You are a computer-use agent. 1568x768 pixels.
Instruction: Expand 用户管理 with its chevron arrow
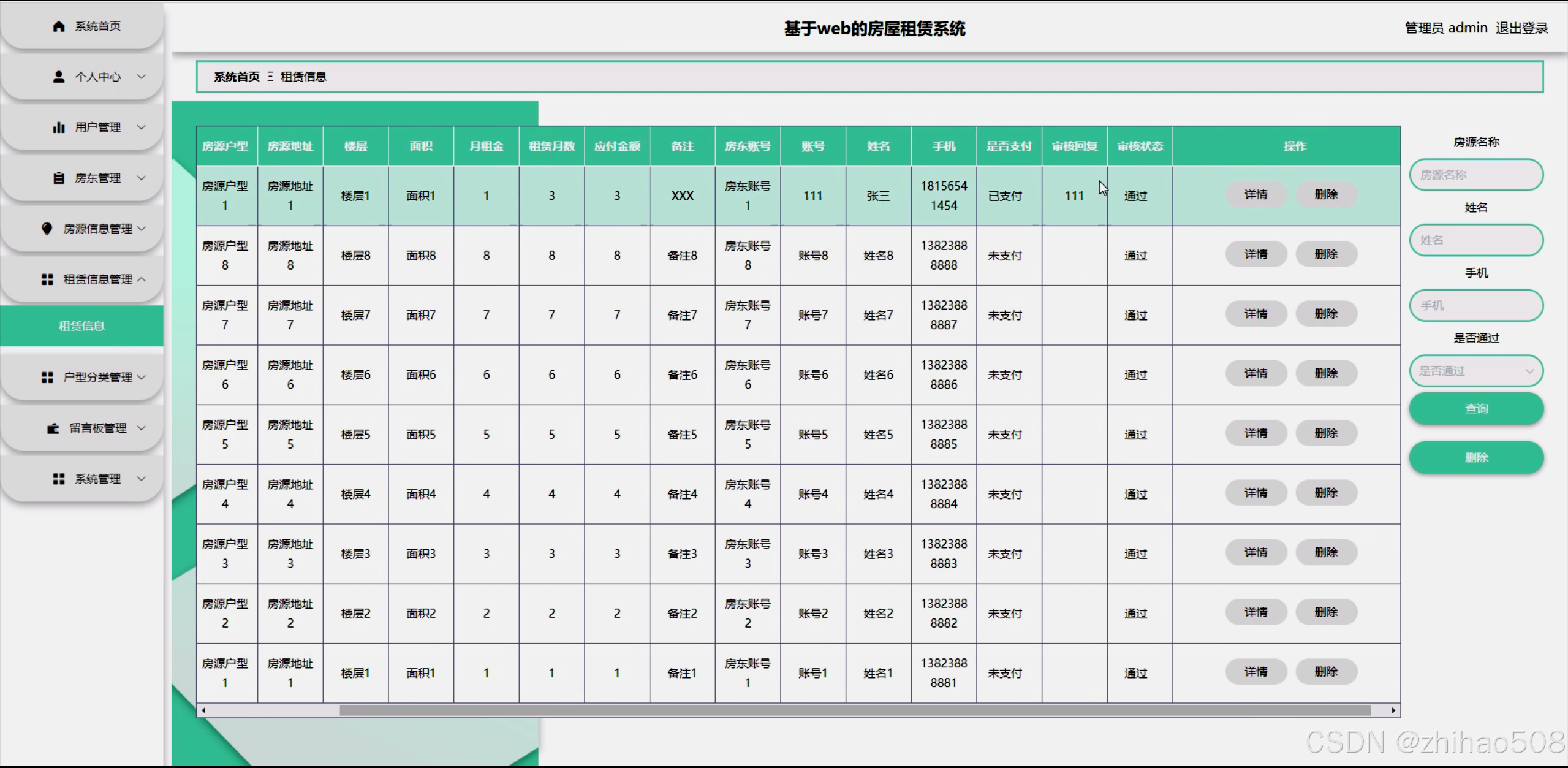click(x=142, y=127)
